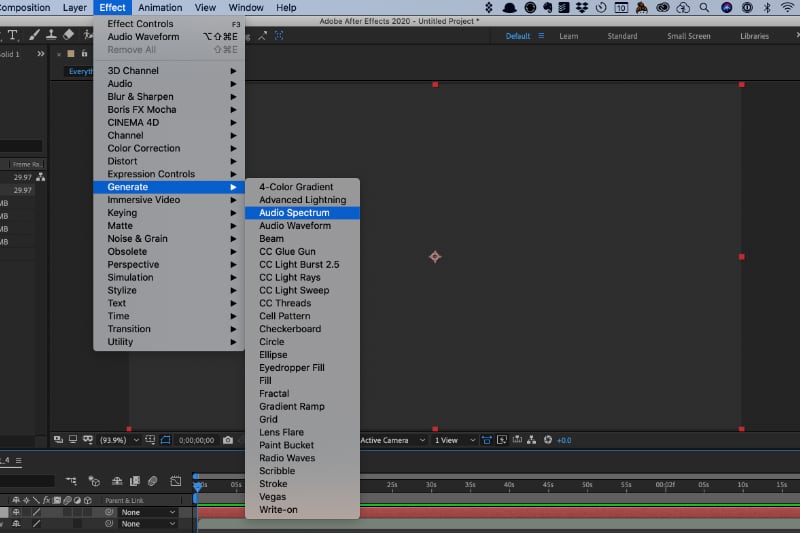Toggle the lock icon on viewer tab
The image size is (800, 533).
84,54
